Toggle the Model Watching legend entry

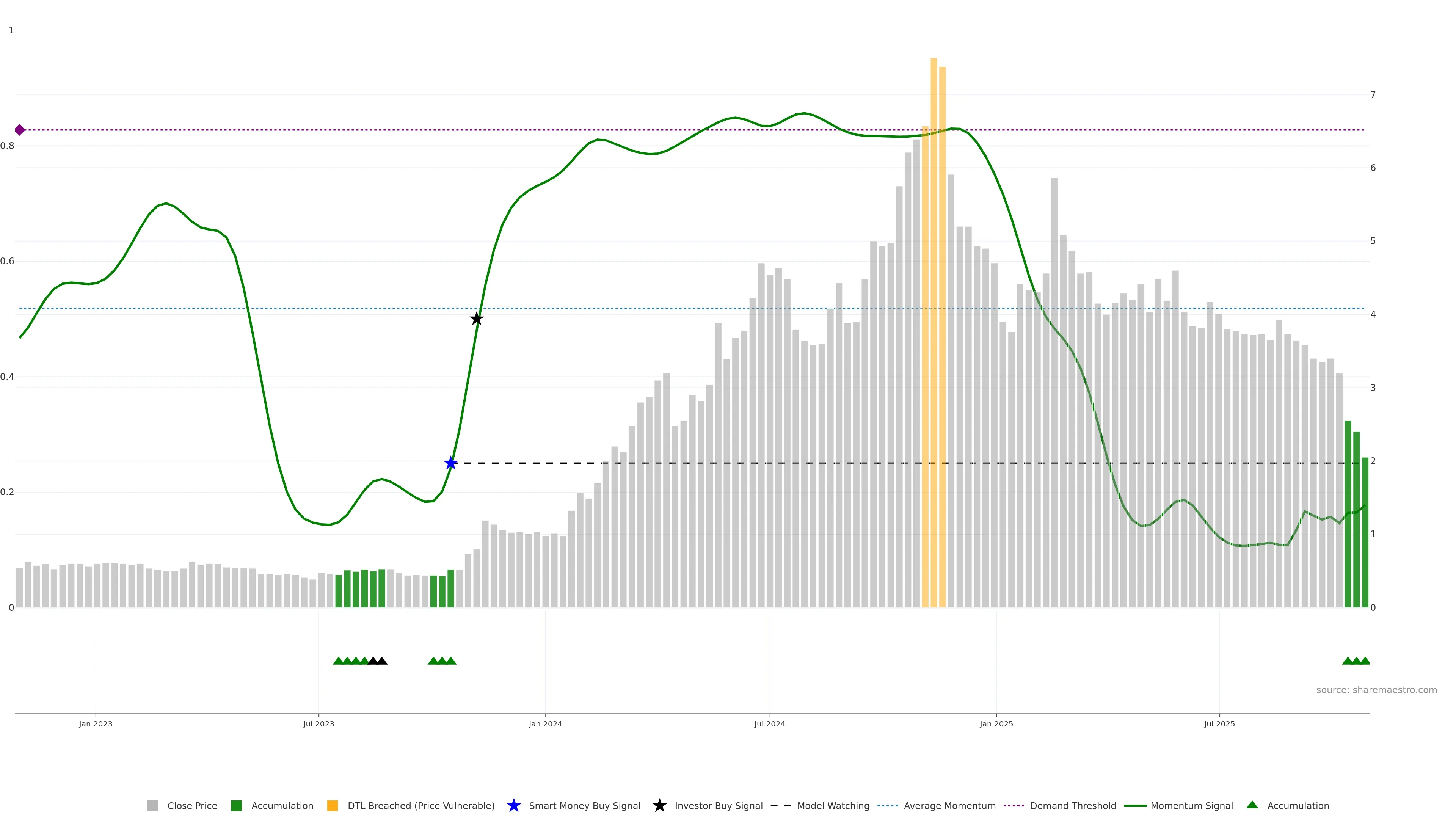tap(833, 805)
